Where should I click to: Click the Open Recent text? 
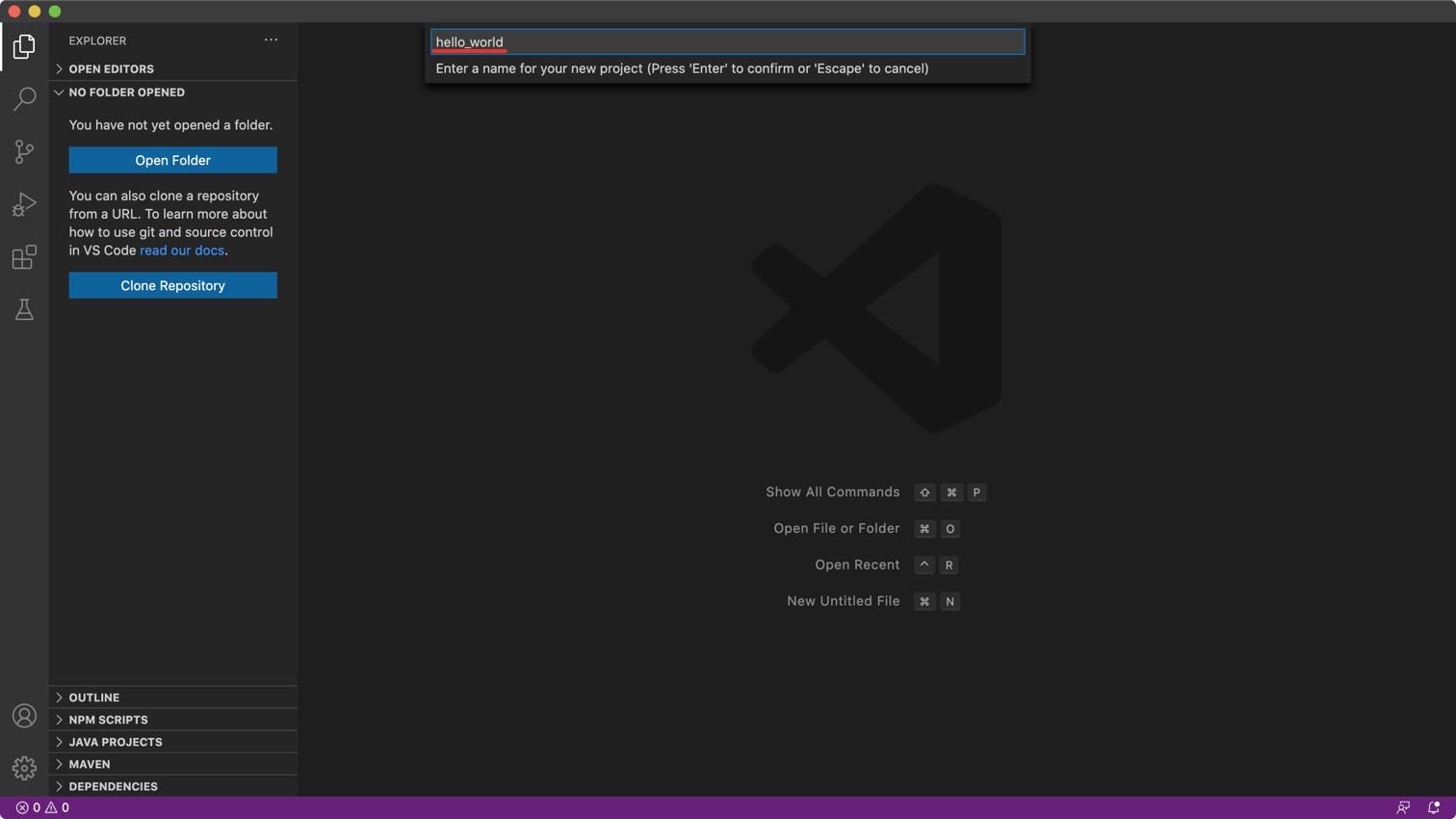coord(857,565)
